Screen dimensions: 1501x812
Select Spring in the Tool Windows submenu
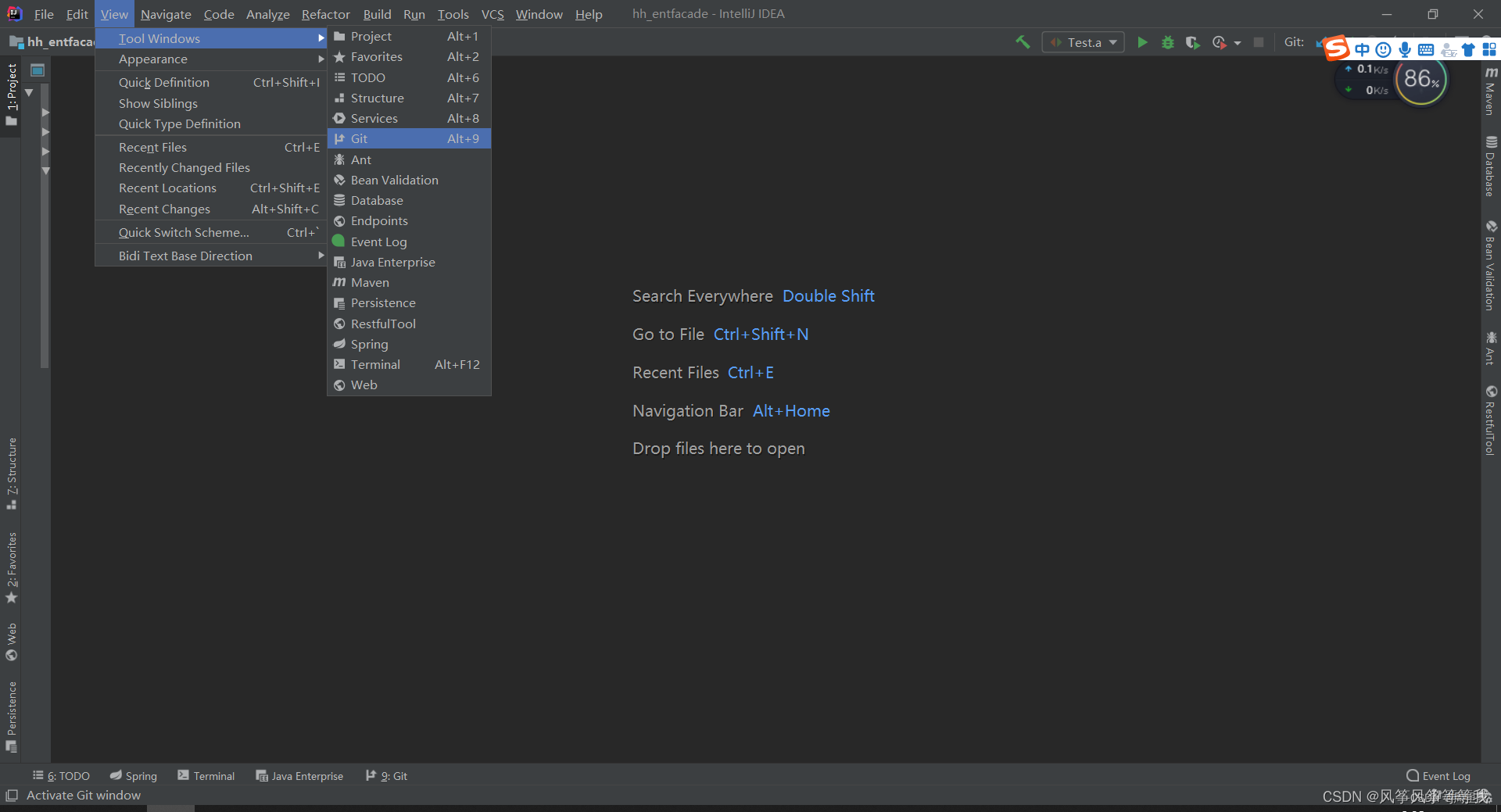click(409, 344)
